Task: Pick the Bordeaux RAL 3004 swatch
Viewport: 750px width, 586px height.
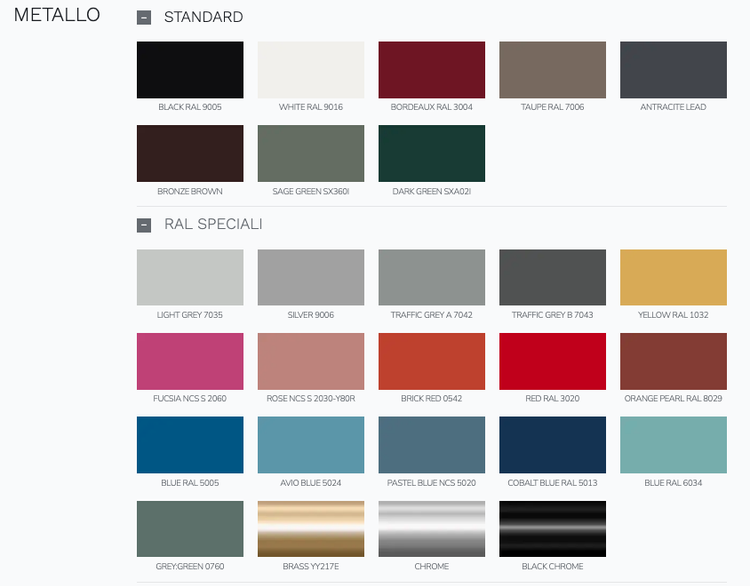Action: [x=431, y=70]
